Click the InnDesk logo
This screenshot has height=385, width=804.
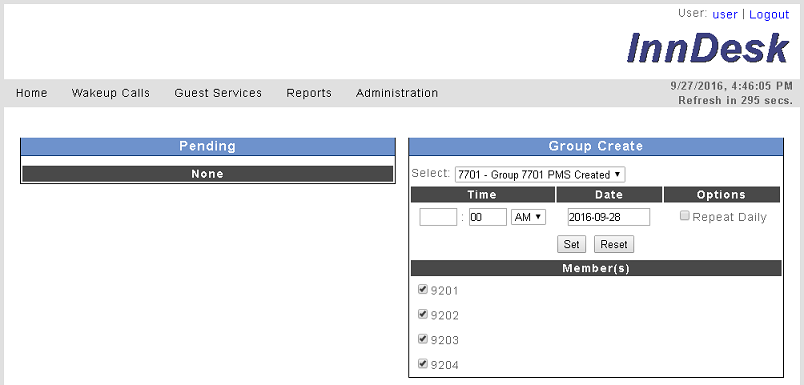[708, 48]
